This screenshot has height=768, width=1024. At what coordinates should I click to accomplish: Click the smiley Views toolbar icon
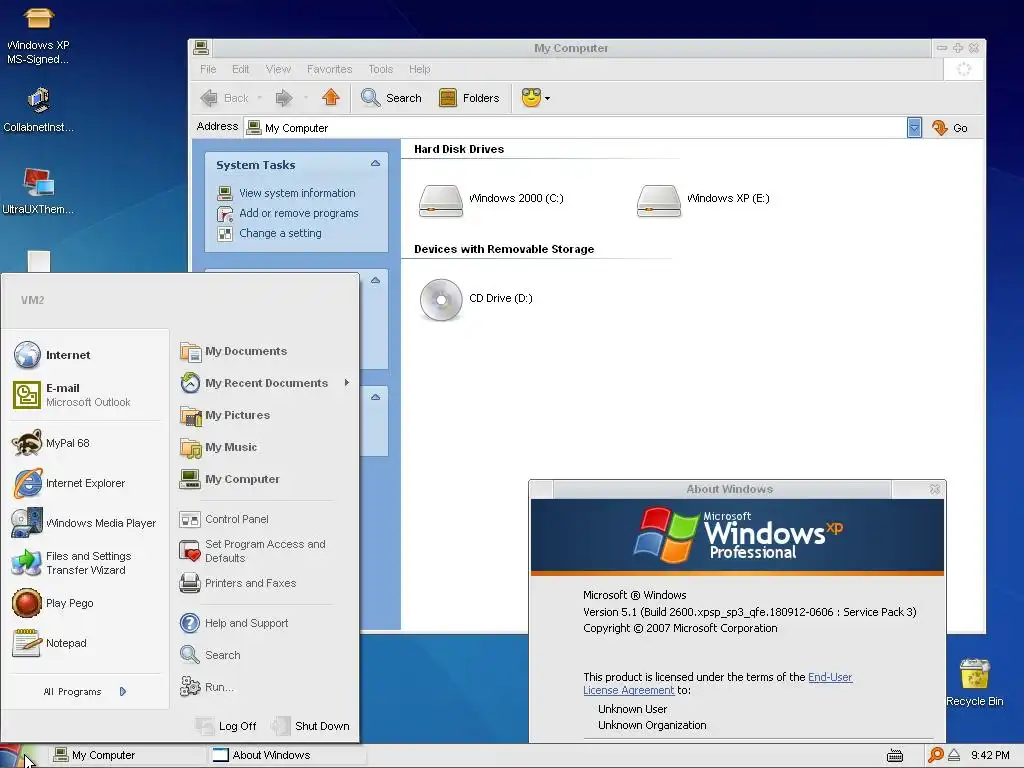tap(531, 97)
